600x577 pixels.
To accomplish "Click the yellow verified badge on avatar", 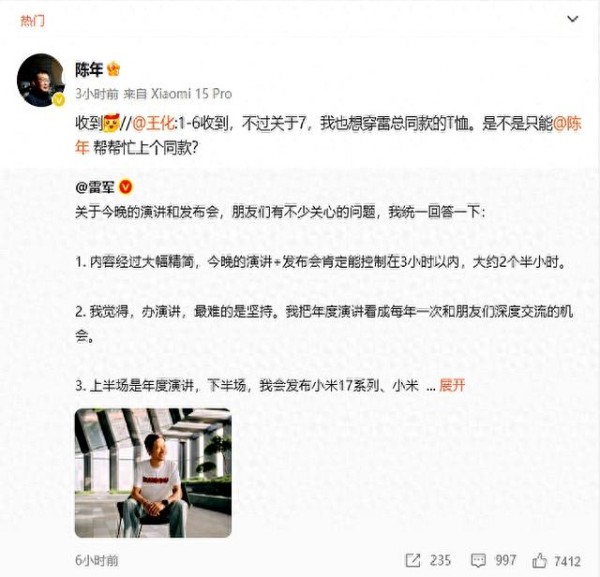I will coord(58,100).
